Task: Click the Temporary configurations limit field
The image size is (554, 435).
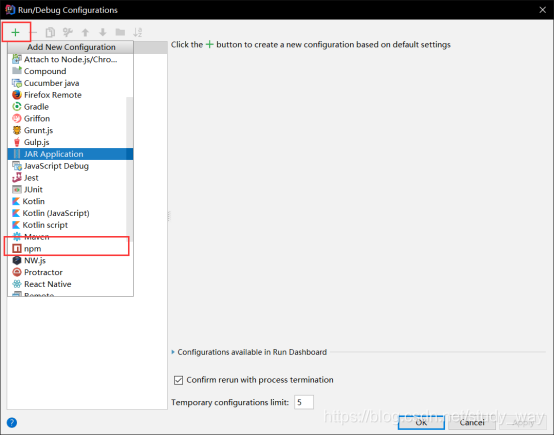Action: 304,402
